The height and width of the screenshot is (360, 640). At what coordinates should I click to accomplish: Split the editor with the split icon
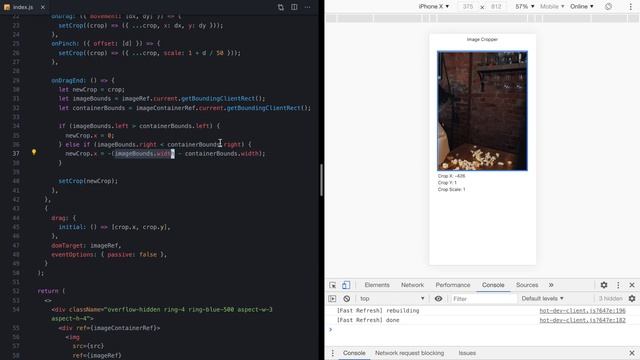point(294,7)
